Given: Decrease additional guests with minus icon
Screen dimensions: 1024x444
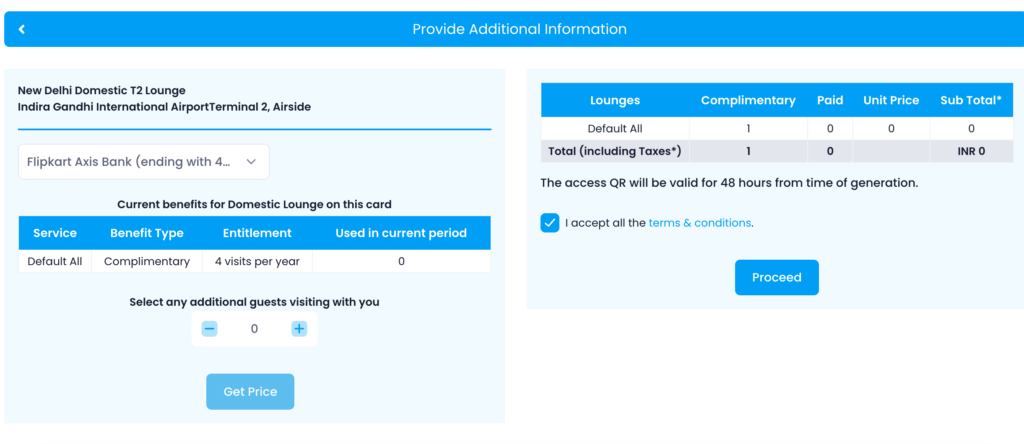Looking at the screenshot, I should pos(209,329).
